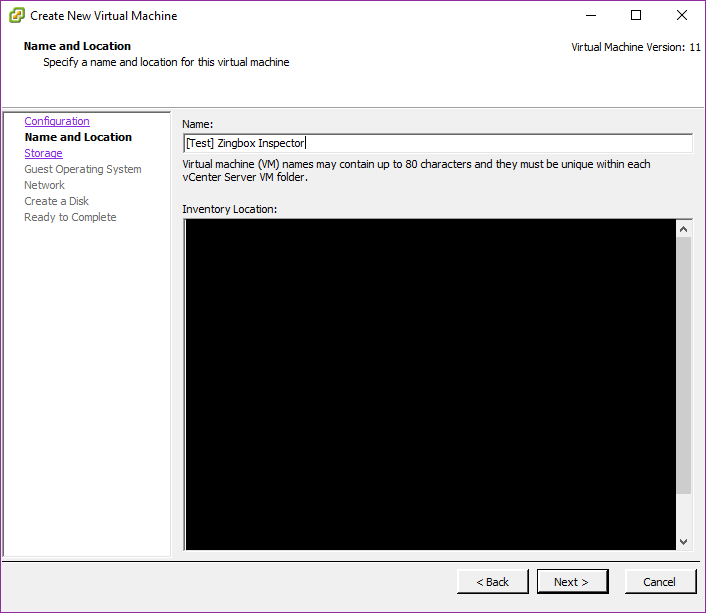Image resolution: width=706 pixels, height=613 pixels.
Task: Click the Virtual Machine Version: 11 text
Action: (636, 47)
